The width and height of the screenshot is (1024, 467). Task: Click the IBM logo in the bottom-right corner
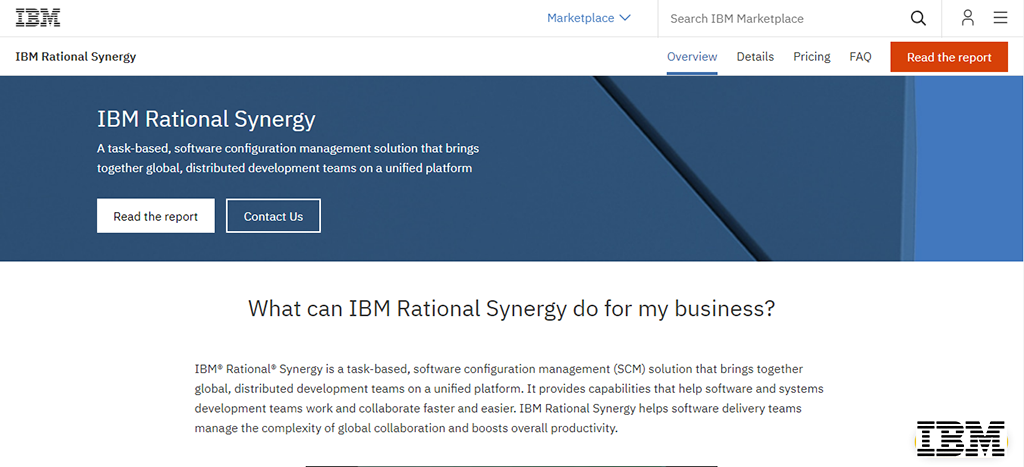960,438
